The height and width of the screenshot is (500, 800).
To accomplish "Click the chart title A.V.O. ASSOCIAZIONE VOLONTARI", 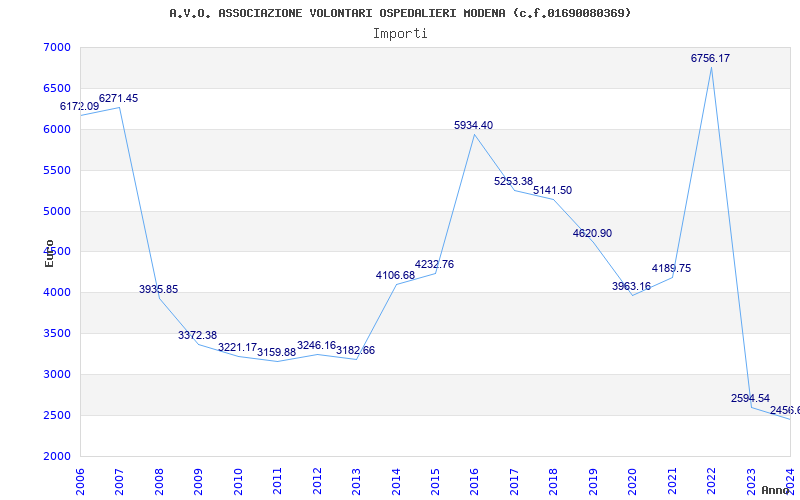I will point(400,13).
